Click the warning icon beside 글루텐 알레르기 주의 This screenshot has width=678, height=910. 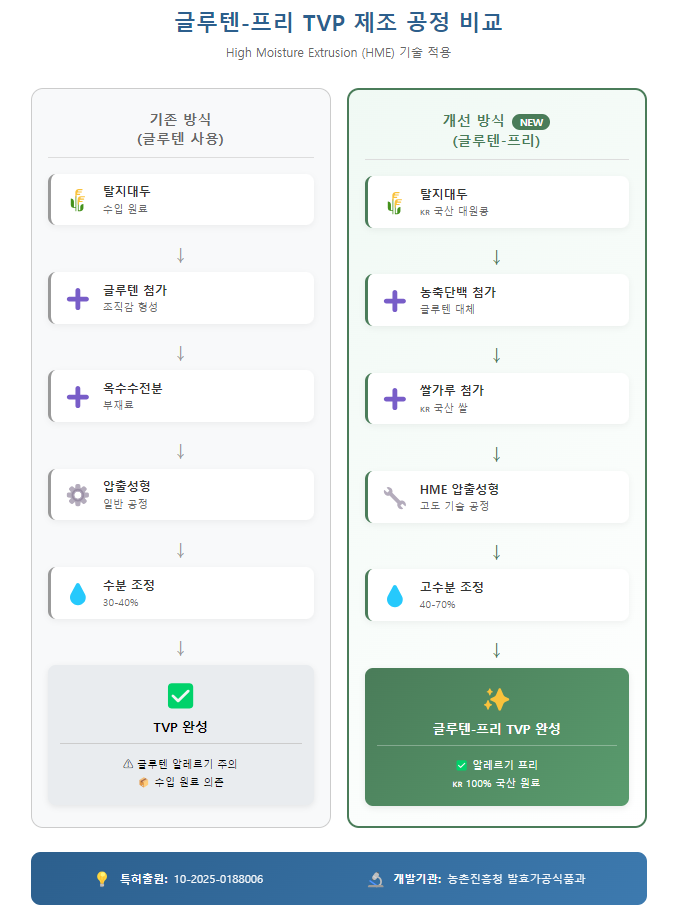128,763
